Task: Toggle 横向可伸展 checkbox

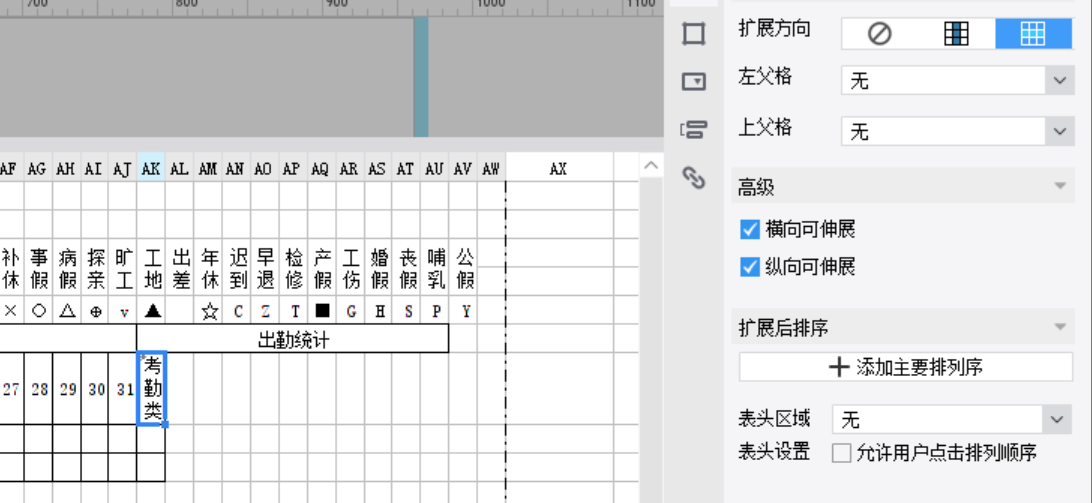Action: click(x=749, y=229)
